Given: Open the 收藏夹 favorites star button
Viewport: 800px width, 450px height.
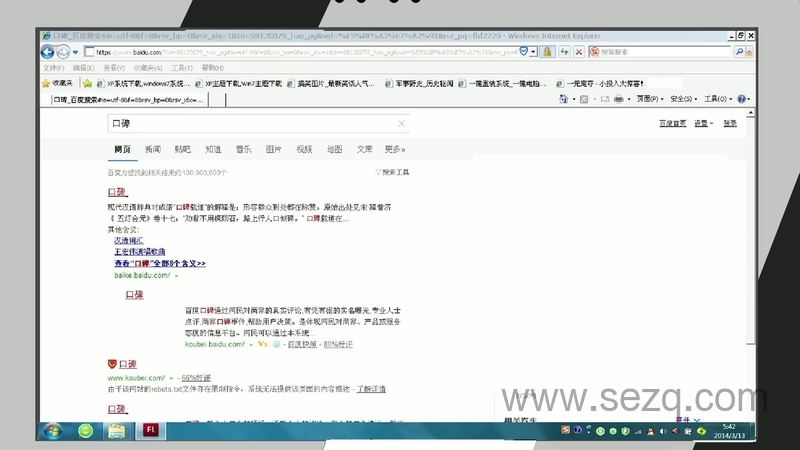Looking at the screenshot, I should 57,83.
